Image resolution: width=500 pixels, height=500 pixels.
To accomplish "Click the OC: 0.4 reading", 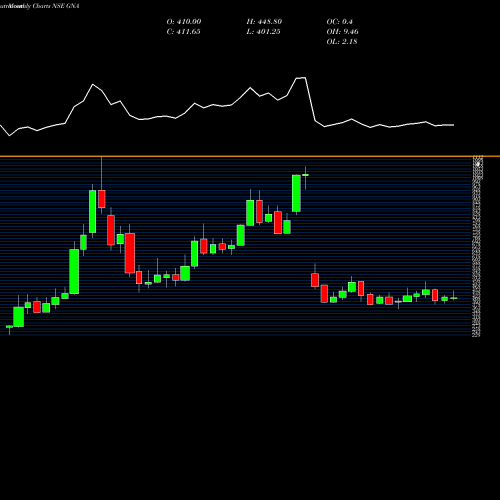I will 339,22.
